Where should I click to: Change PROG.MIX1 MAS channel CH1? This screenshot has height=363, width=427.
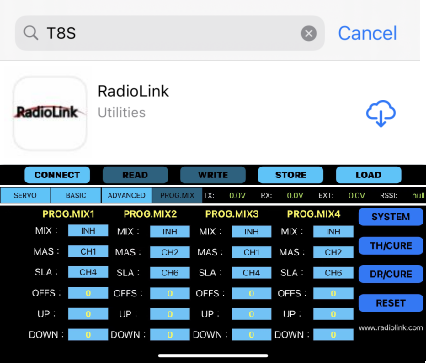point(88,251)
